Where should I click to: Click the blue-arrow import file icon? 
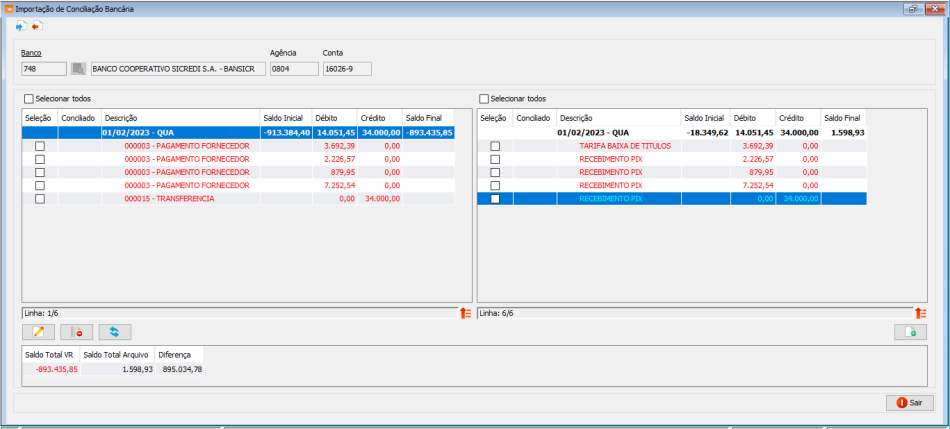tap(21, 26)
